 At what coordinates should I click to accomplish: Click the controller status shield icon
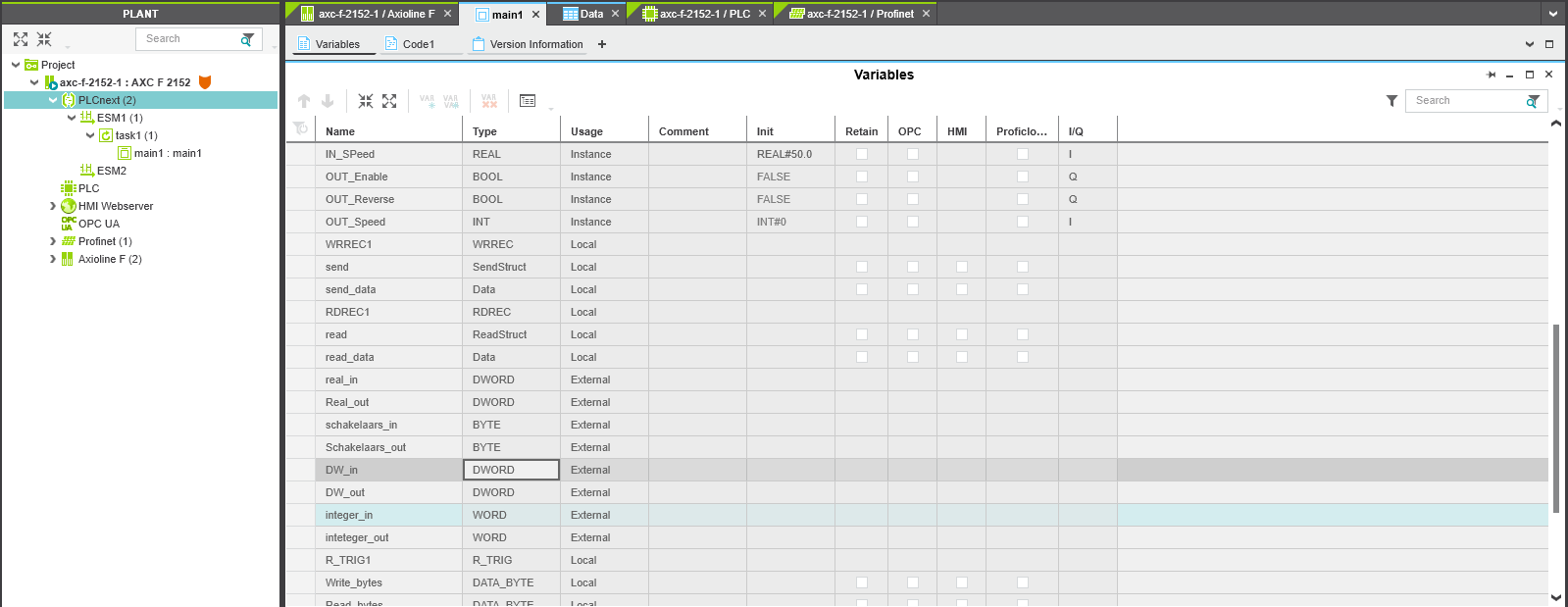pyautogui.click(x=205, y=82)
